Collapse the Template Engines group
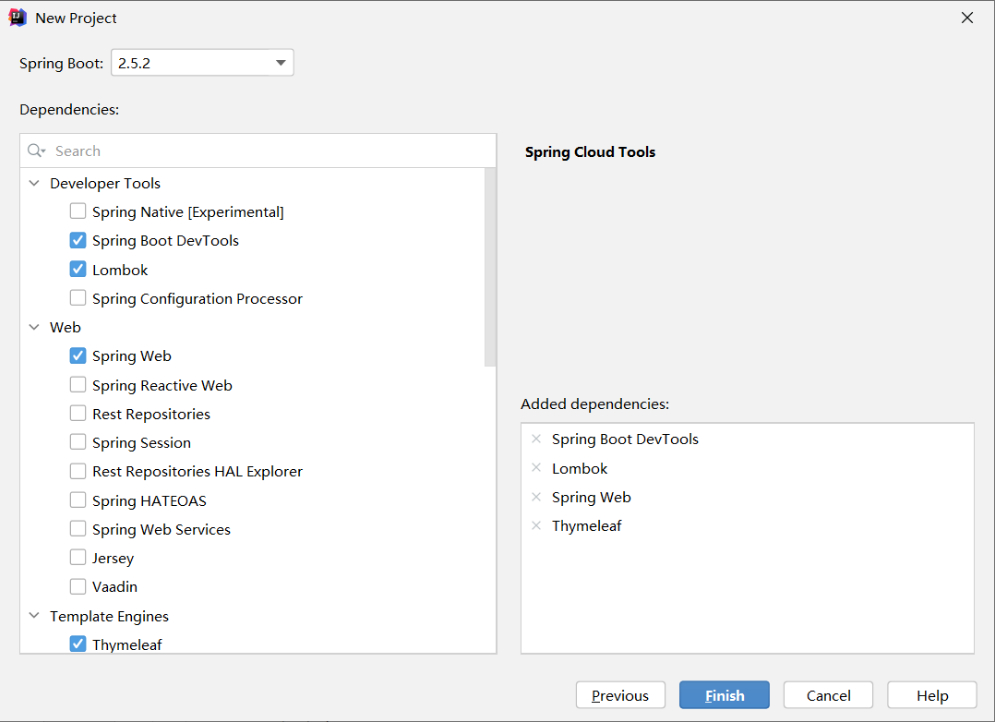Viewport: 996px width, 724px height. 35,617
